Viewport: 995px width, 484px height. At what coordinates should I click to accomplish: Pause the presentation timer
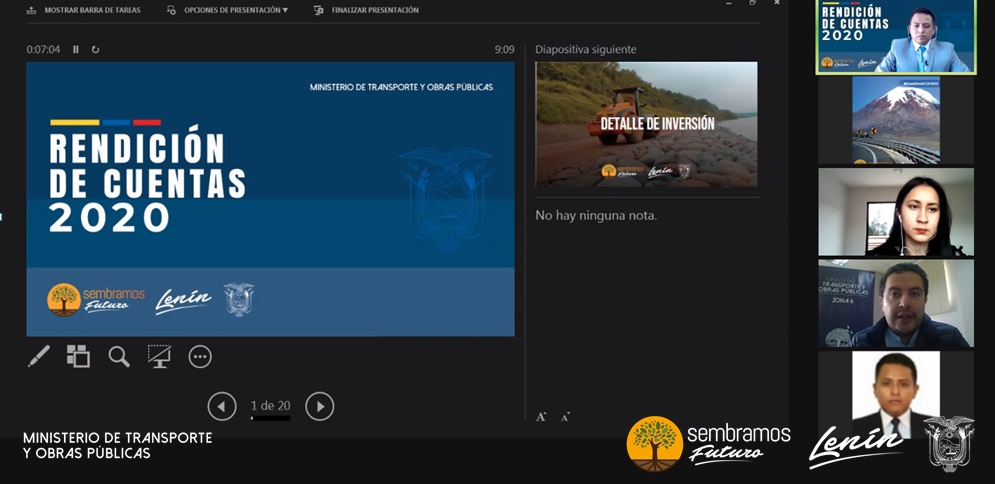pos(76,49)
